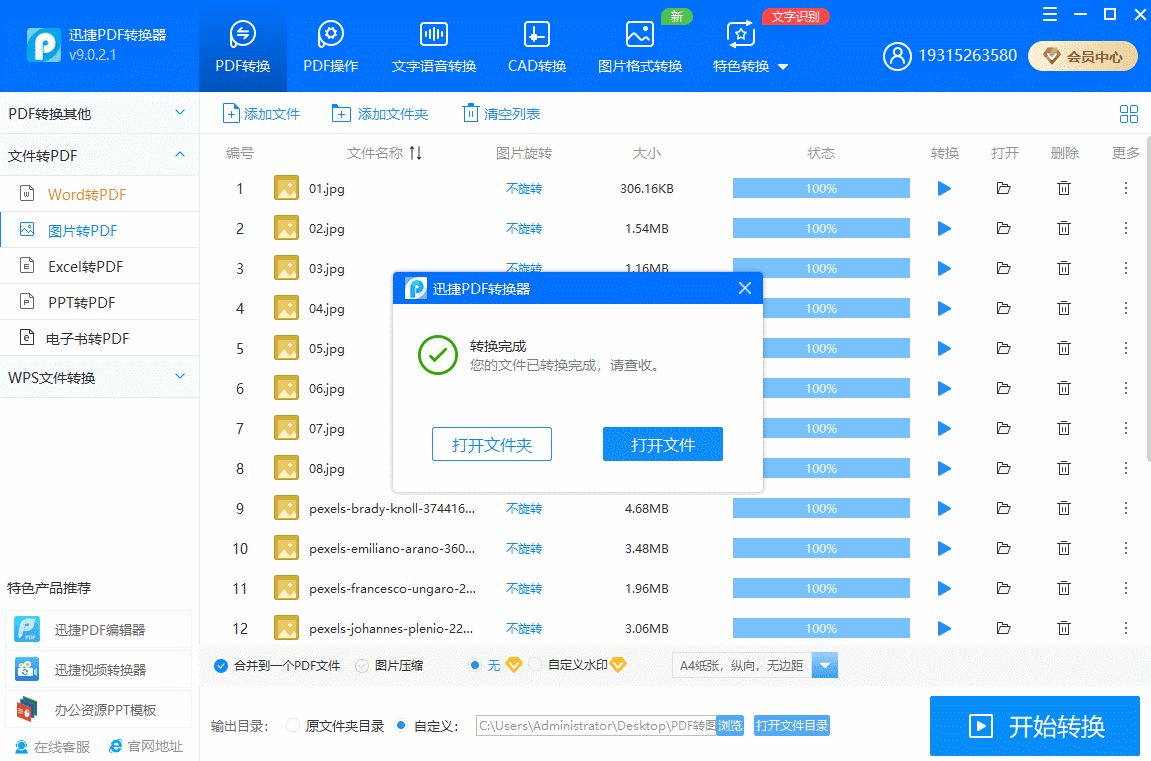Delete 02.jpg with trash icon

pyautogui.click(x=1064, y=228)
